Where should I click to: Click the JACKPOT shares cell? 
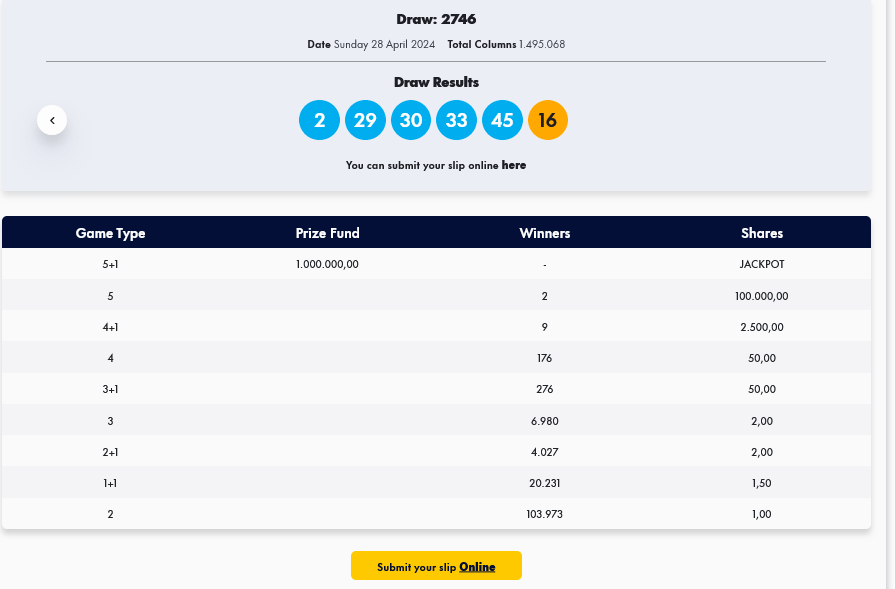(762, 265)
